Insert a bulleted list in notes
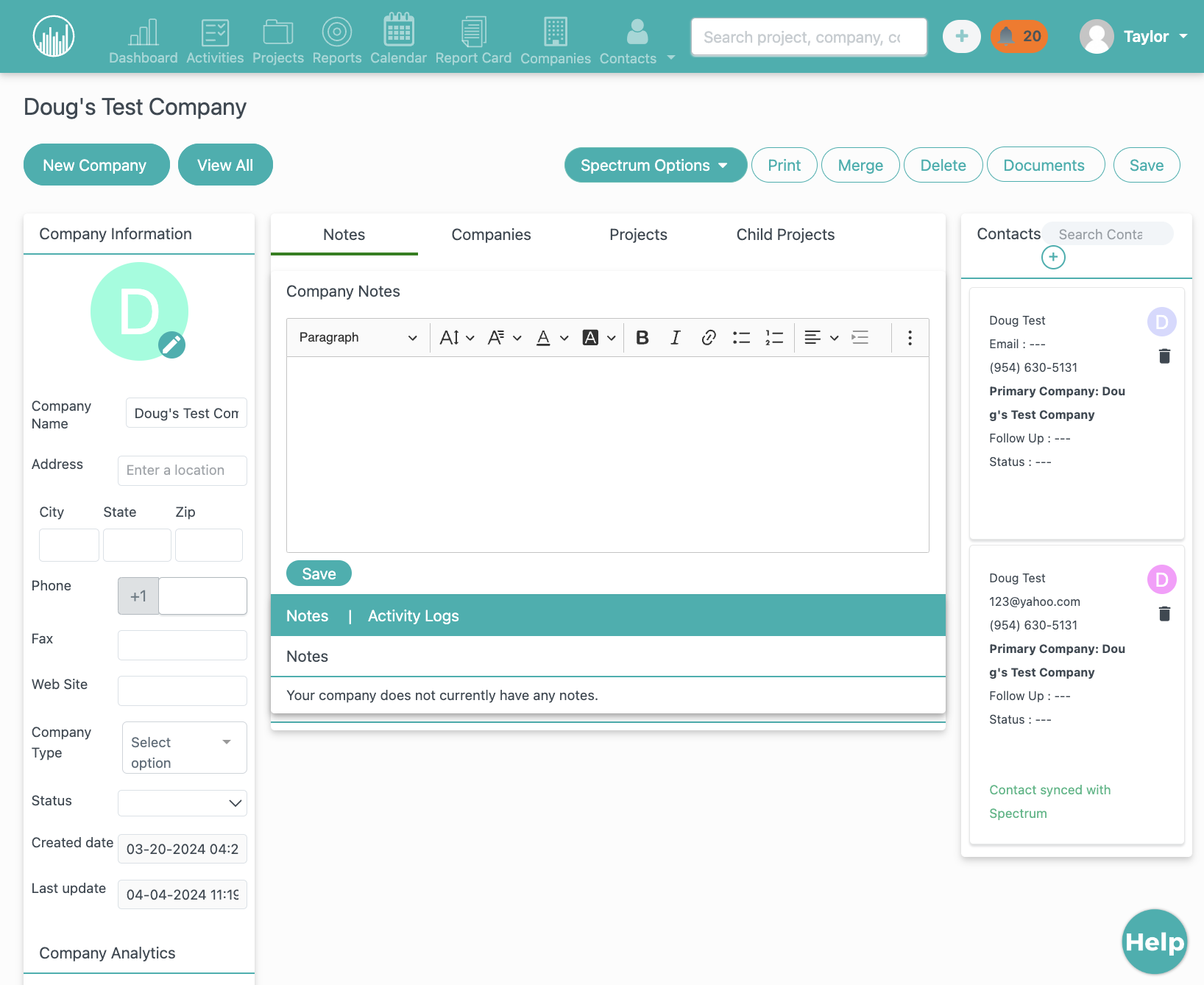This screenshot has height=985, width=1204. pyautogui.click(x=741, y=337)
